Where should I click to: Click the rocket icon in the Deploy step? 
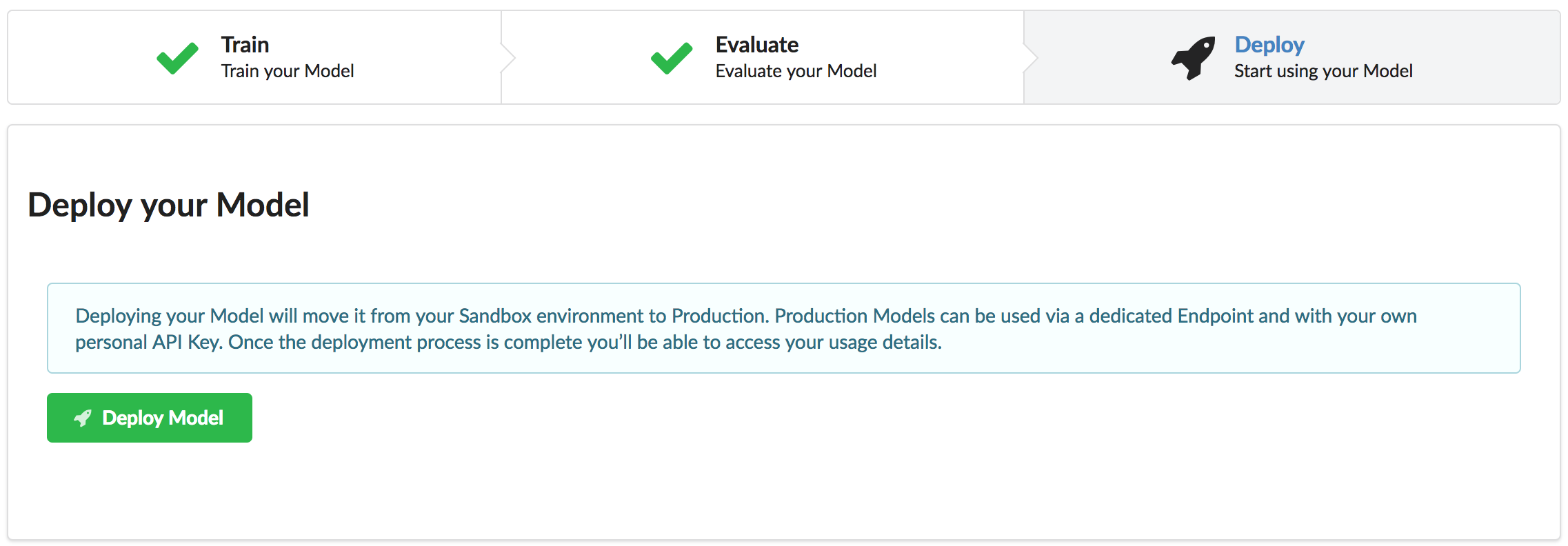pos(1193,58)
